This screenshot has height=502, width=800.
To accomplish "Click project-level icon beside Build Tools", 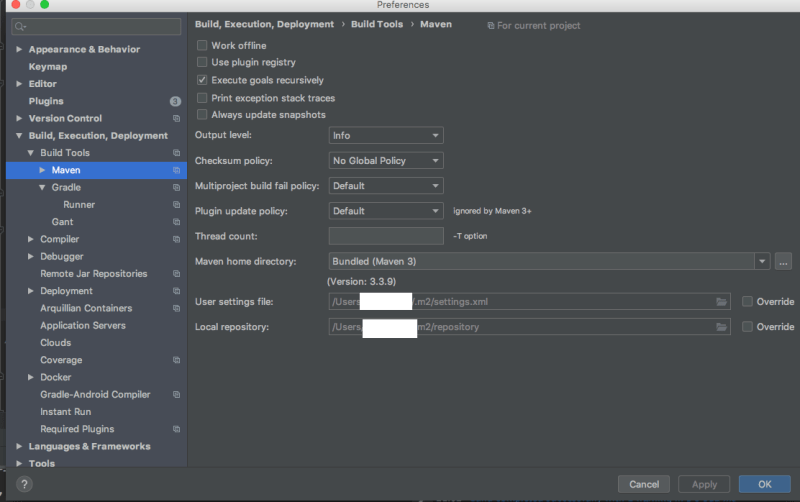I will [x=177, y=153].
